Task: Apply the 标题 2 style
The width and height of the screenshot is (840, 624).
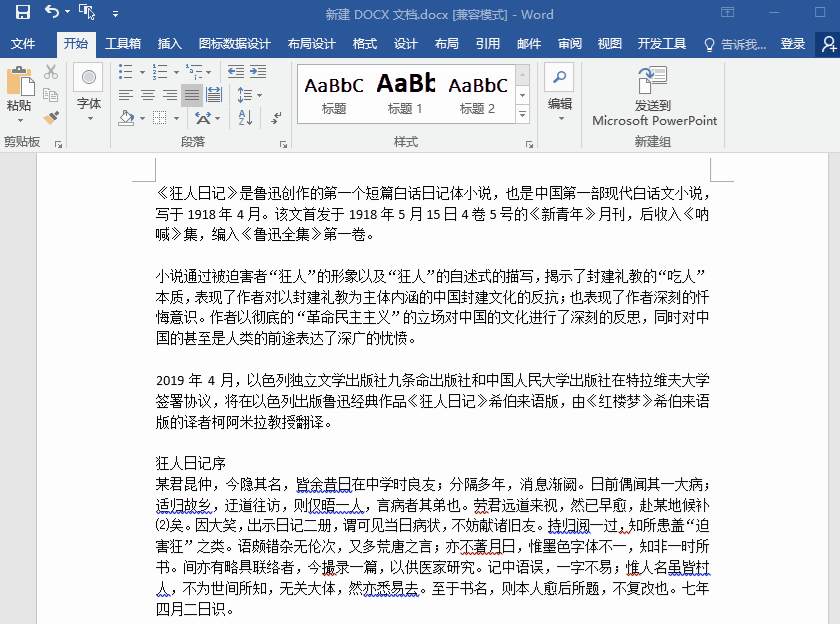Action: 477,95
